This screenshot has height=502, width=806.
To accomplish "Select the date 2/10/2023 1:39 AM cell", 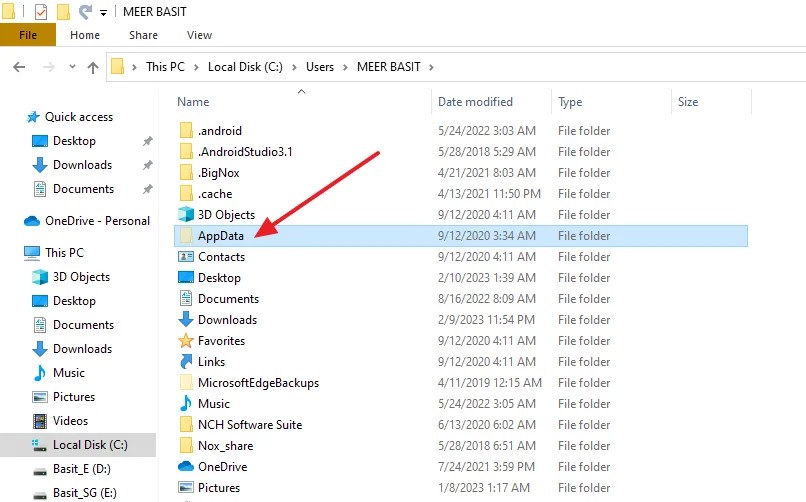I will coord(486,278).
